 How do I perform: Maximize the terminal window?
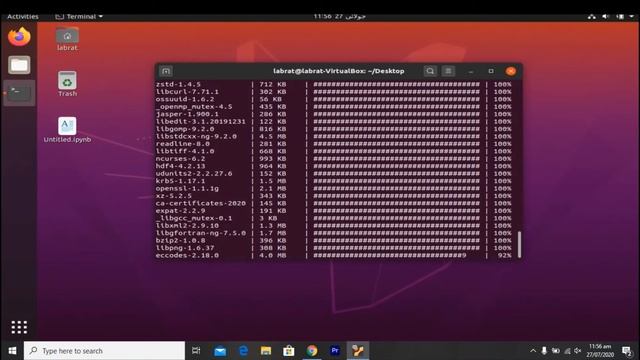coord(491,71)
